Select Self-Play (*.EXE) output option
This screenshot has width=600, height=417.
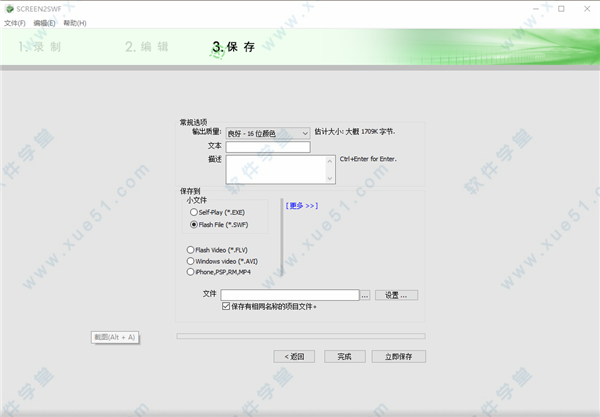click(192, 212)
